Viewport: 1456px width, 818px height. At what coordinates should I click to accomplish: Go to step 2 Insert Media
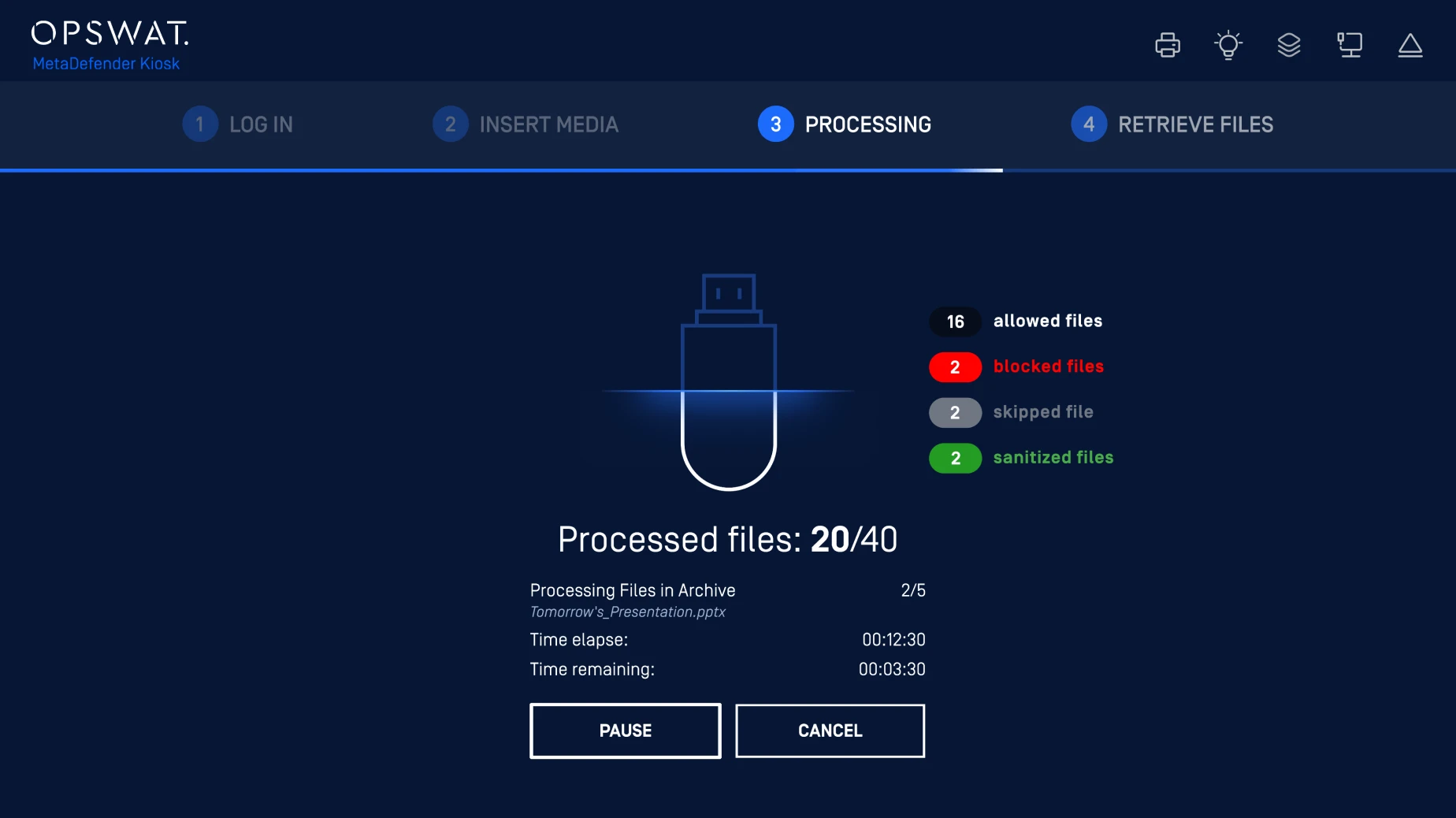click(x=526, y=125)
